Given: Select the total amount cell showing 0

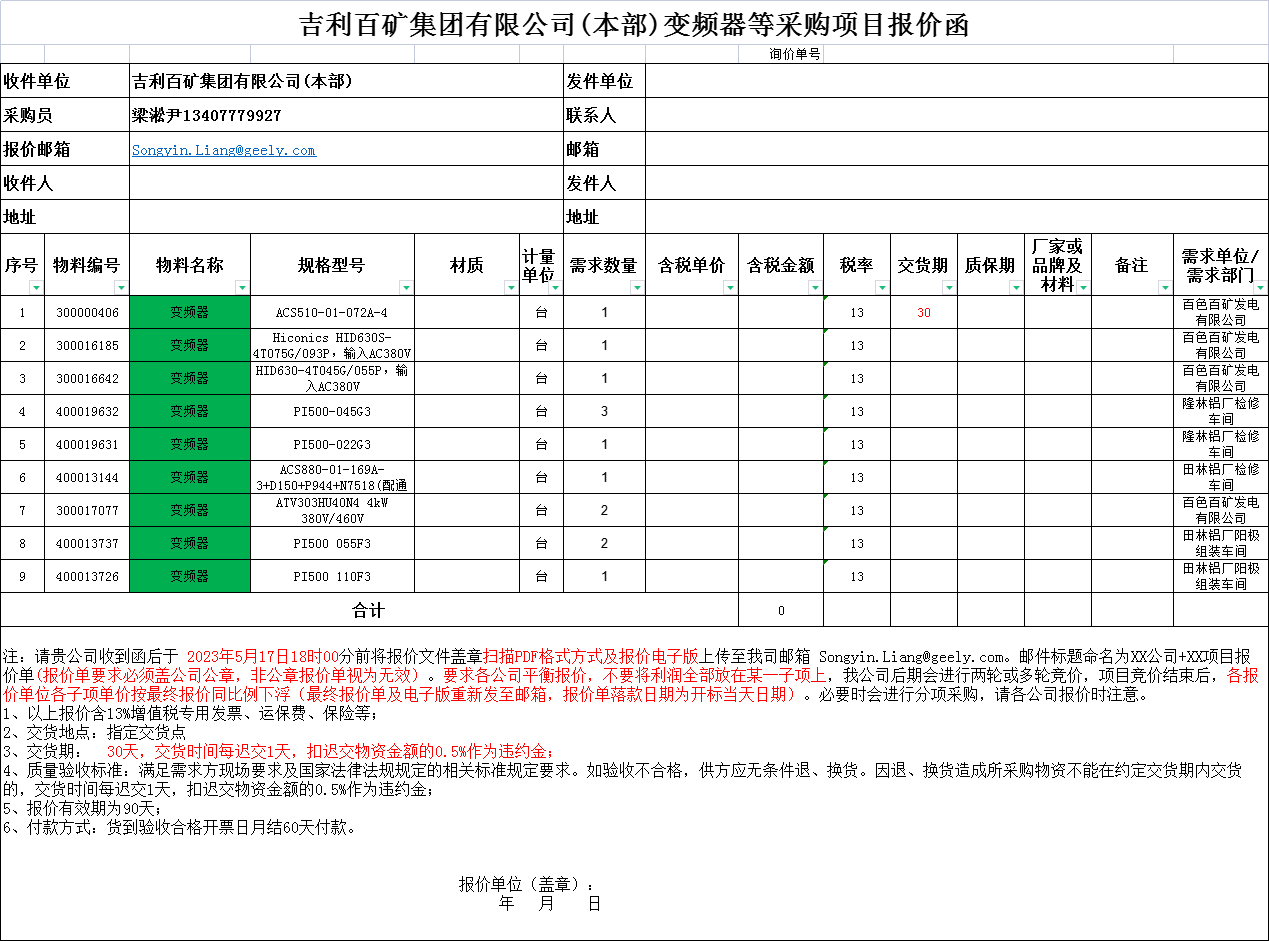Looking at the screenshot, I should [781, 610].
